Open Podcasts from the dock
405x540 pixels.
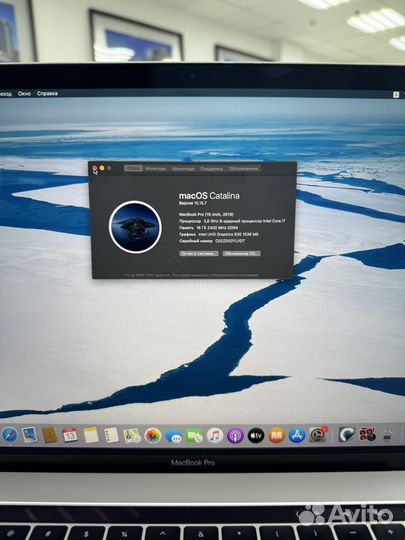pyautogui.click(x=236, y=436)
